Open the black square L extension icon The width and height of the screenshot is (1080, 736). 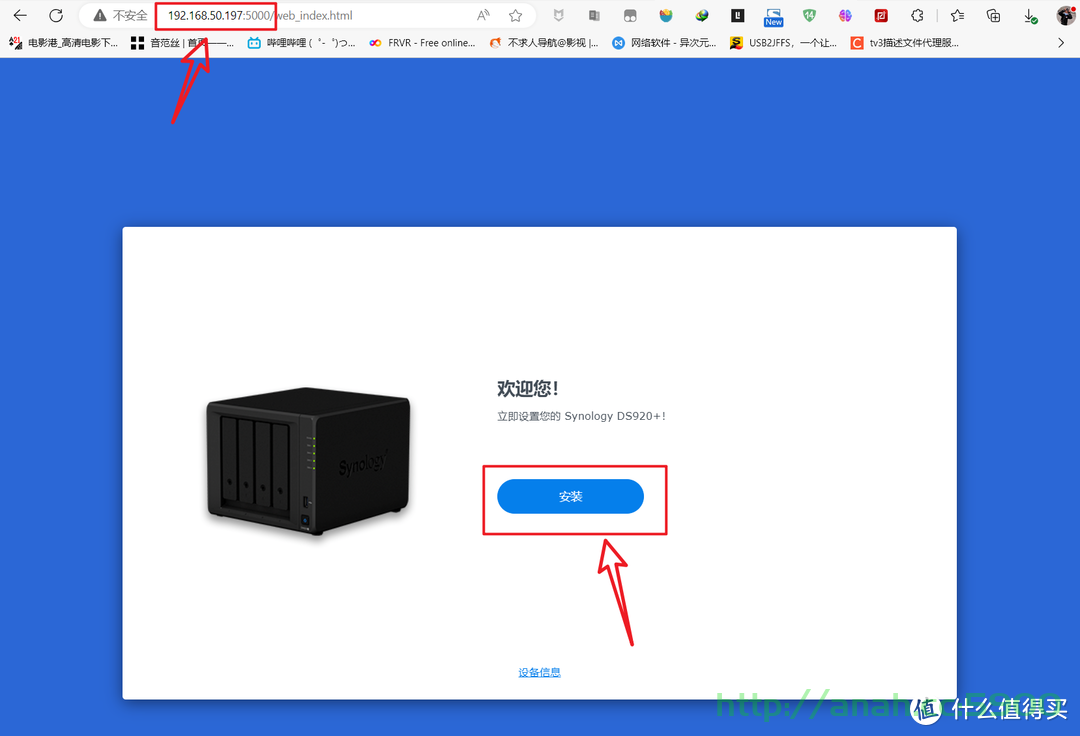(738, 15)
